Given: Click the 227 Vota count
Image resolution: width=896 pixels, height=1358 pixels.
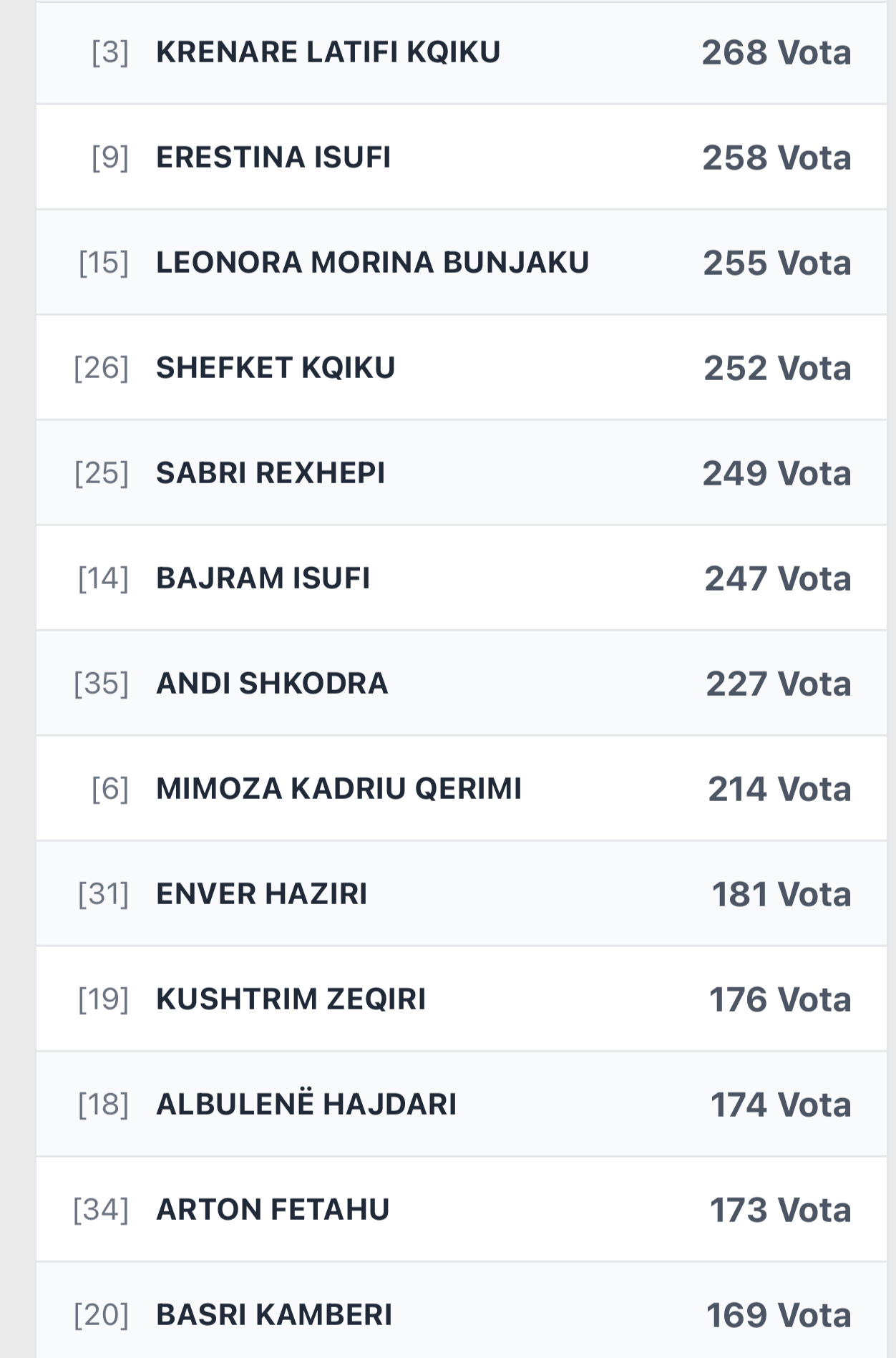Looking at the screenshot, I should [779, 684].
